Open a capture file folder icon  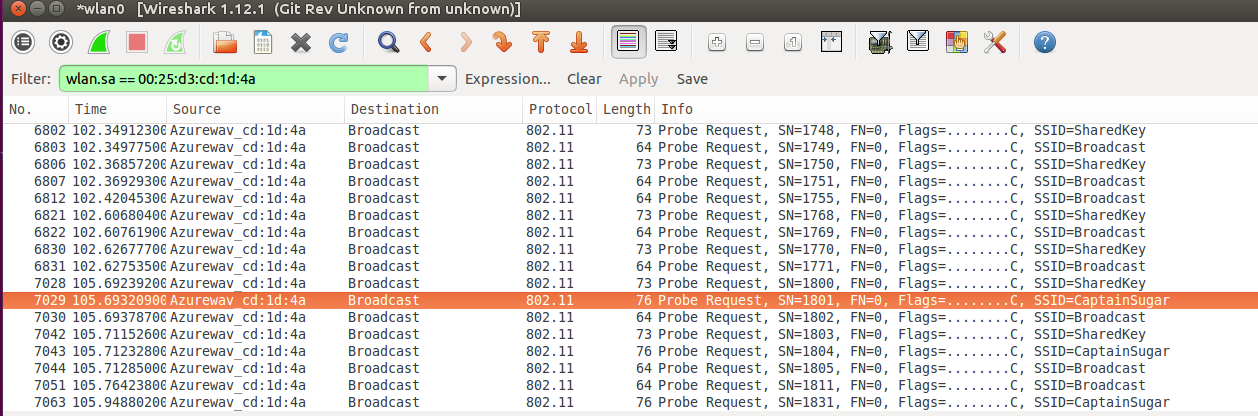pos(225,42)
